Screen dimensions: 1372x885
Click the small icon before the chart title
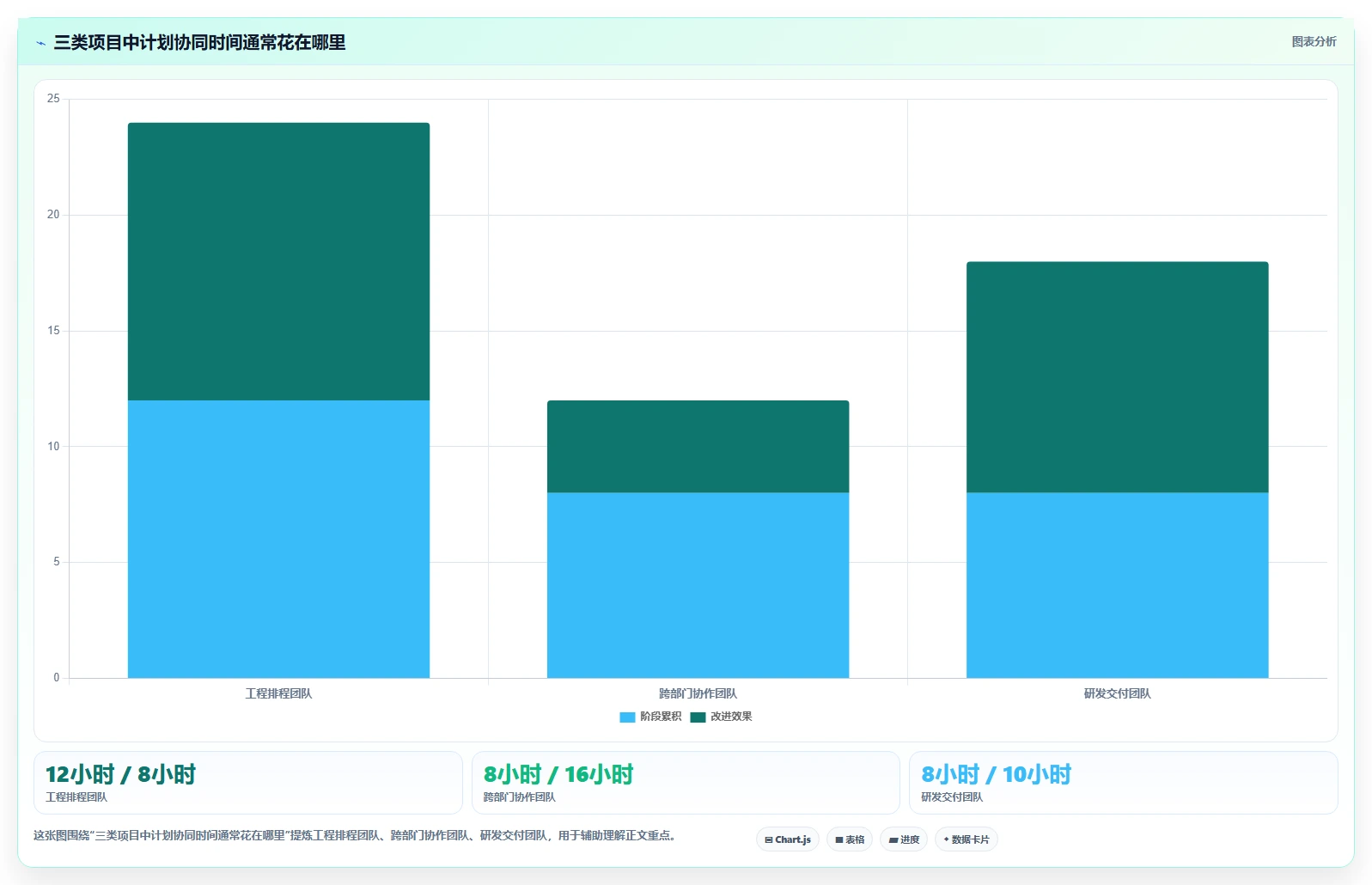point(40,43)
